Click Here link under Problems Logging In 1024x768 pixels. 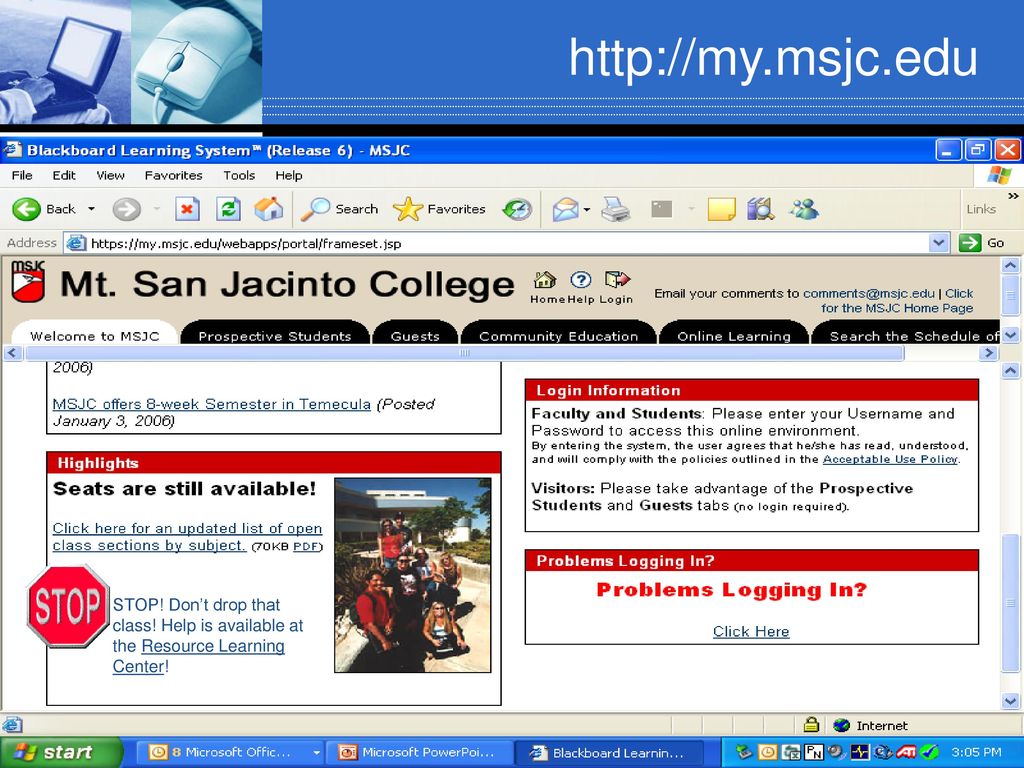751,632
